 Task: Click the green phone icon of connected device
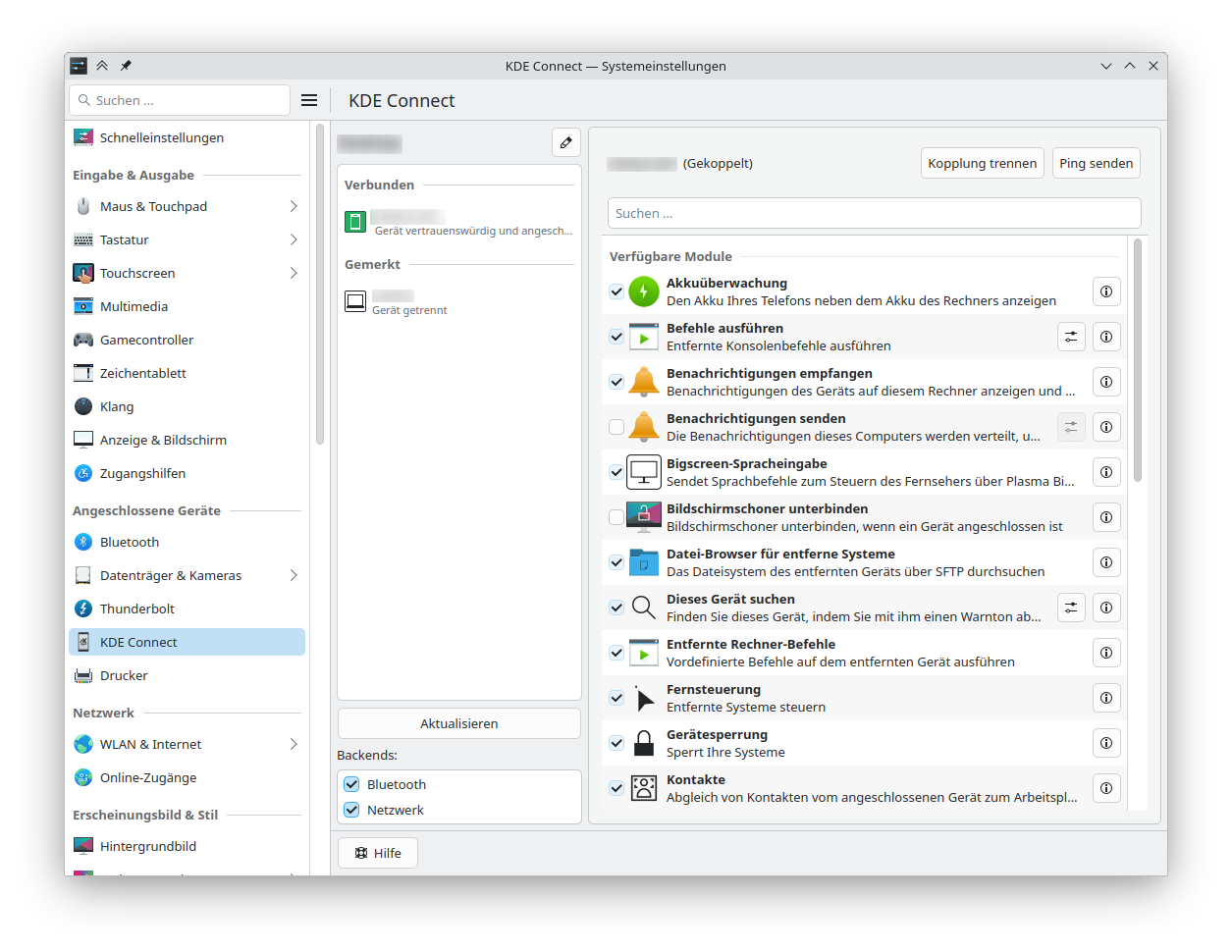pos(355,222)
